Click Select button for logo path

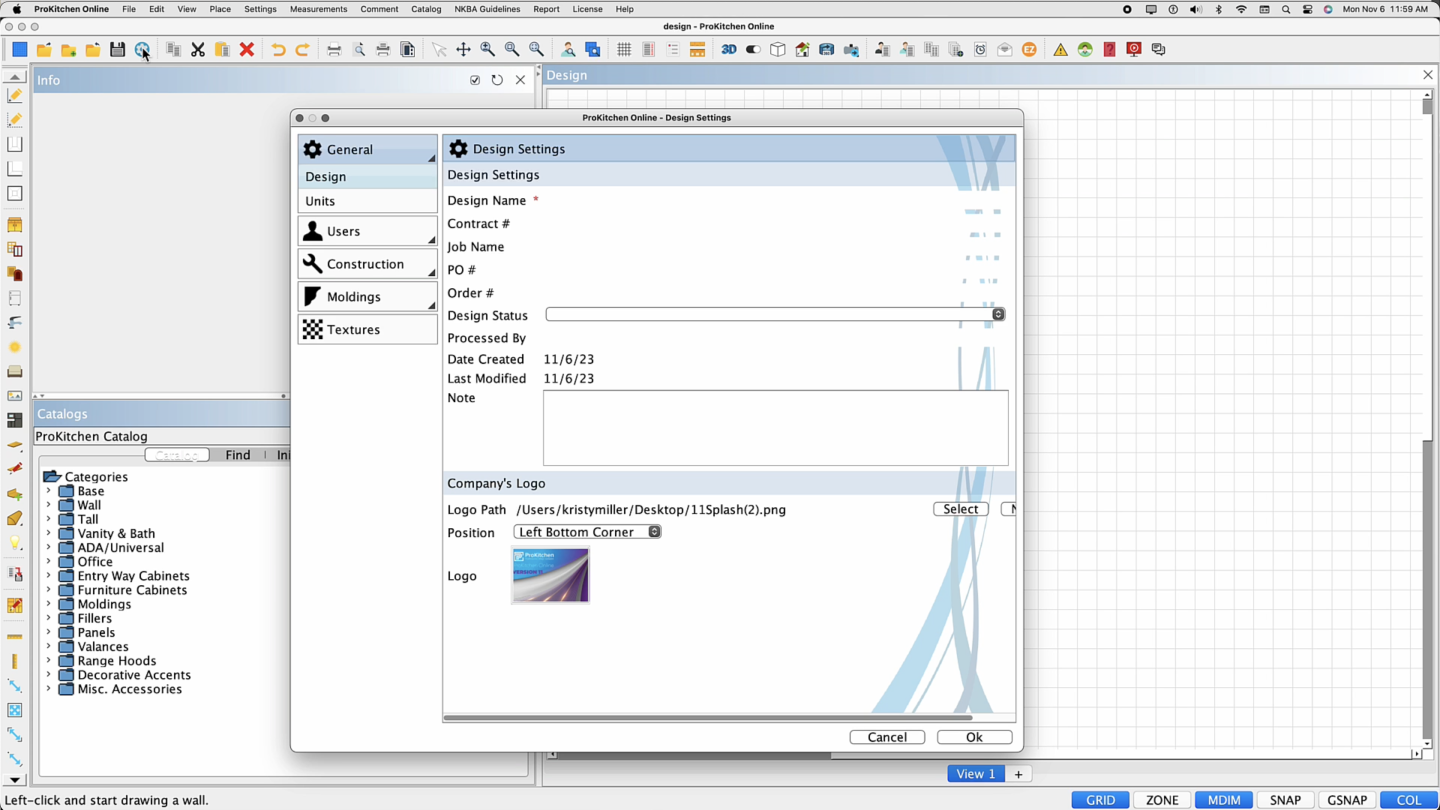961,509
